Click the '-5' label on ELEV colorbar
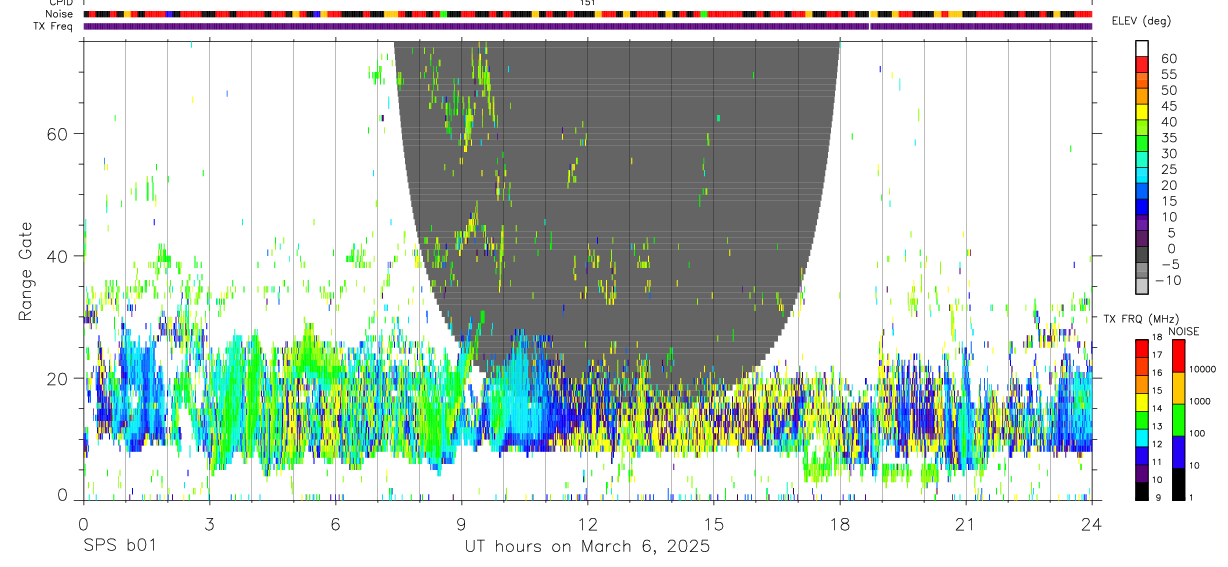Viewport: 1228px width, 567px height. (1169, 264)
